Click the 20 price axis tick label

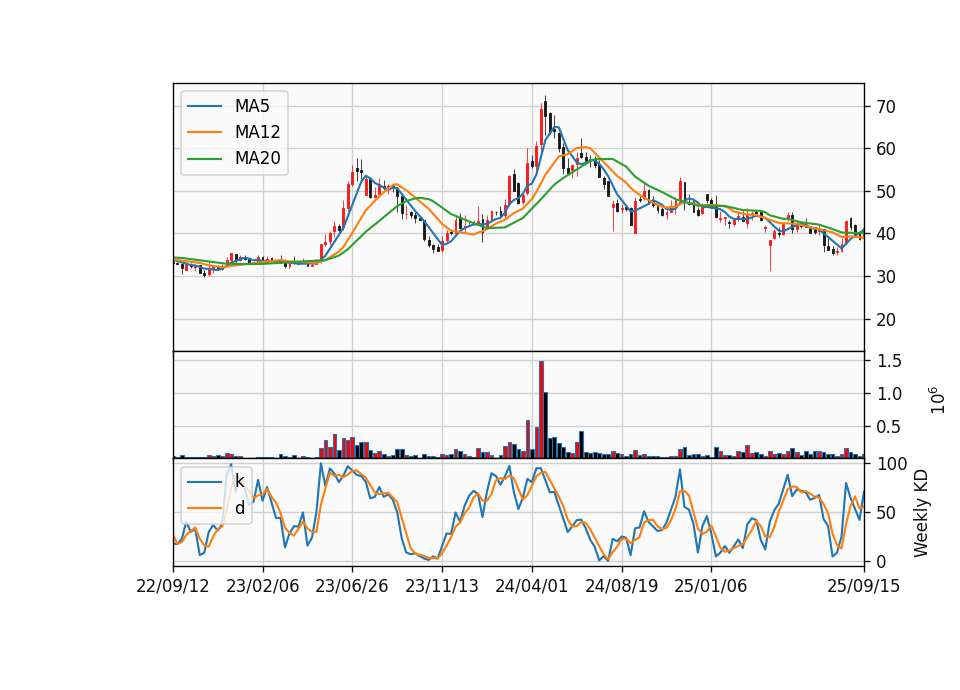[x=885, y=320]
